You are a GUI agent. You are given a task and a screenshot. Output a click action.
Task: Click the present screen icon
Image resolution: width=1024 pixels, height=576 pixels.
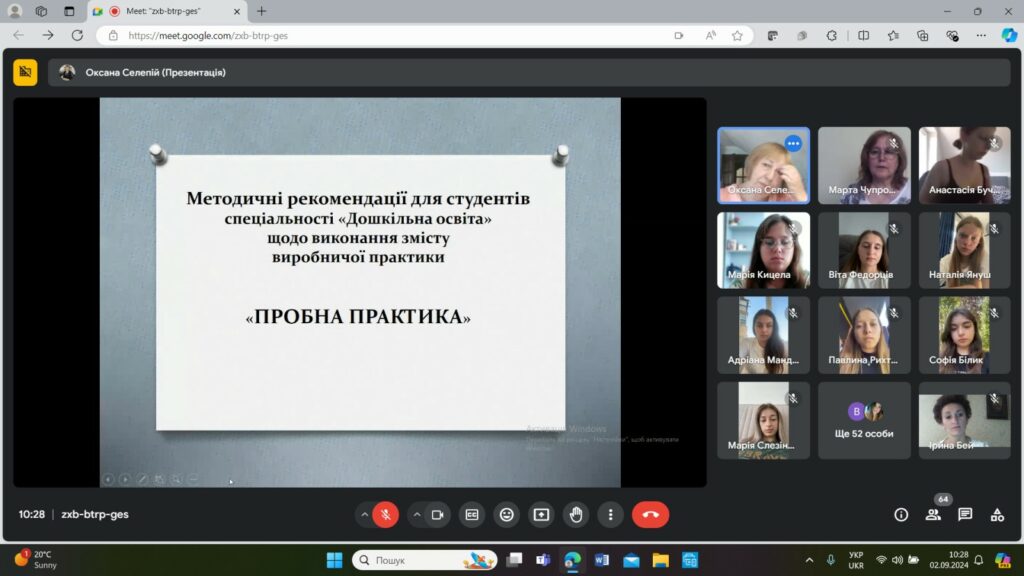pyautogui.click(x=541, y=515)
